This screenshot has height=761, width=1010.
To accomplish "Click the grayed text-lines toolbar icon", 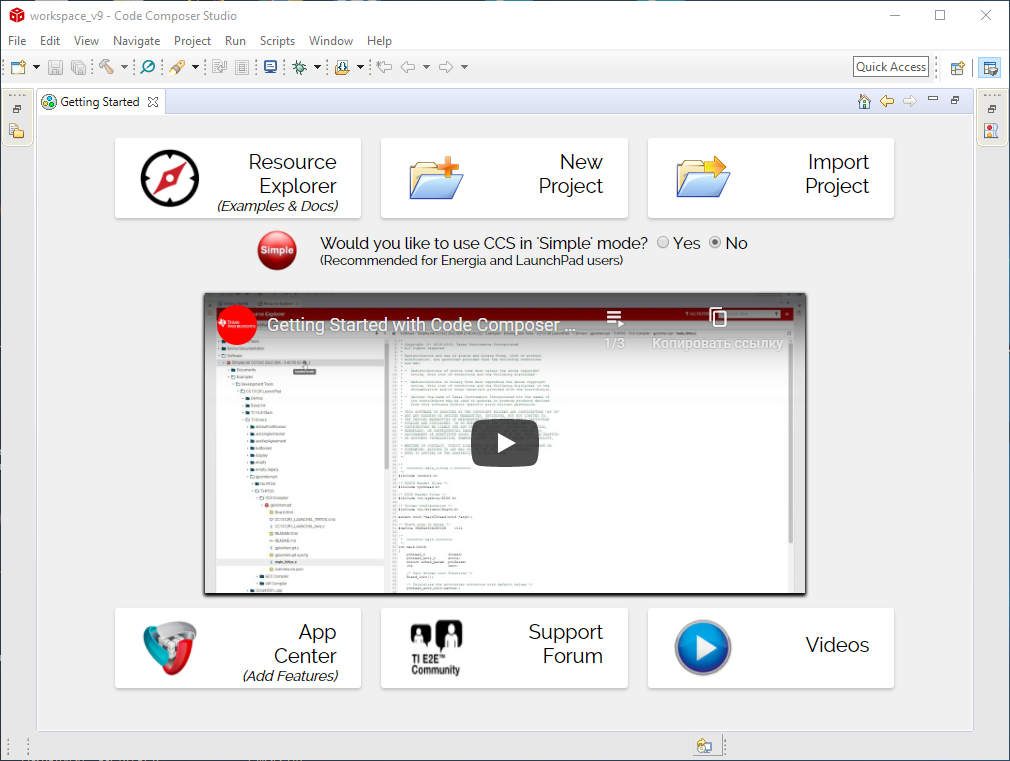I will (242, 67).
